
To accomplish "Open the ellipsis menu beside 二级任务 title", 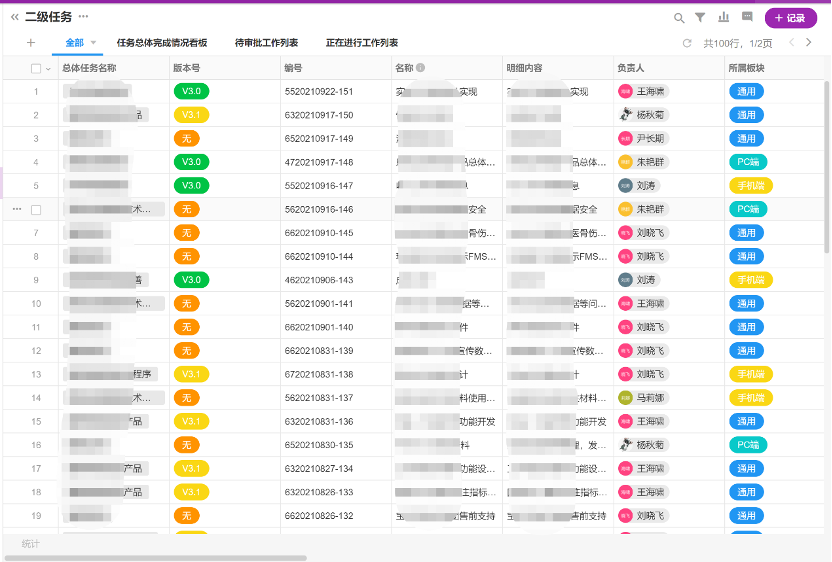I will 84,17.
